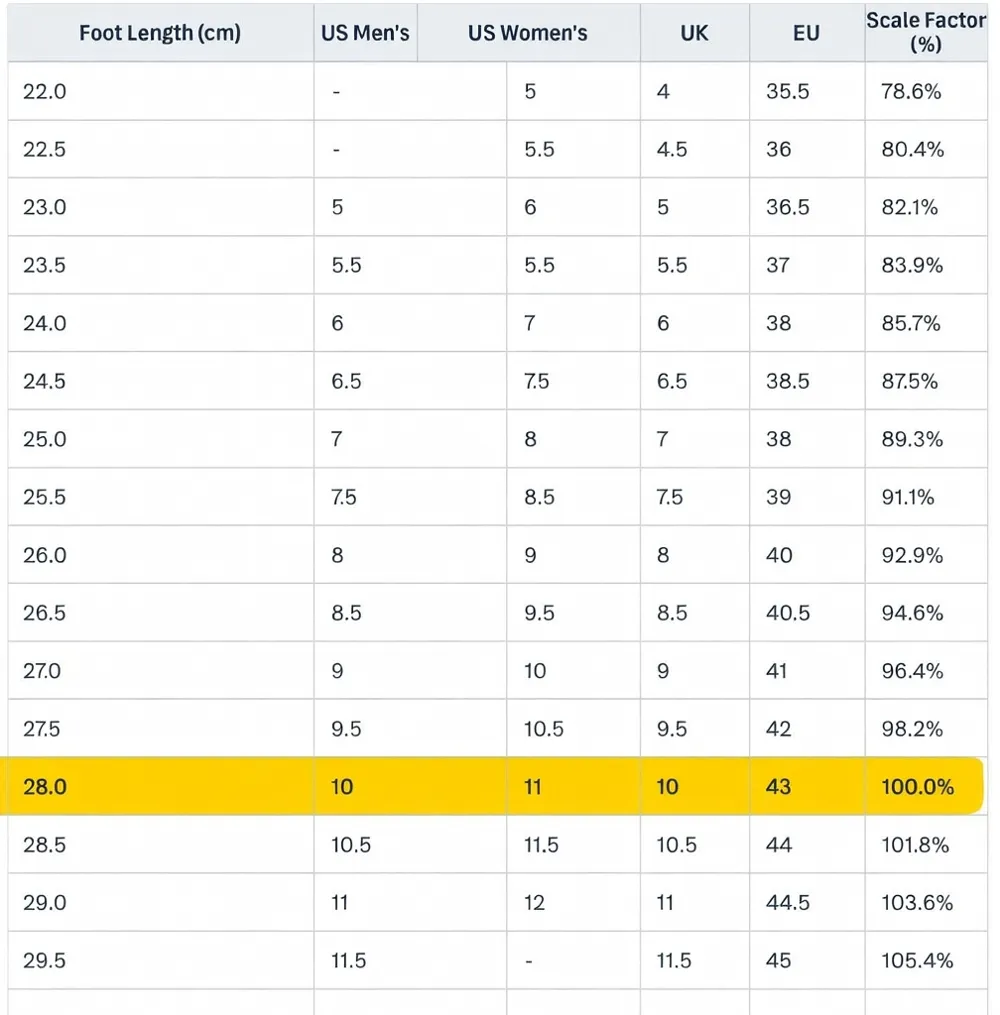
Task: Click the EU column header
Action: coord(806,33)
